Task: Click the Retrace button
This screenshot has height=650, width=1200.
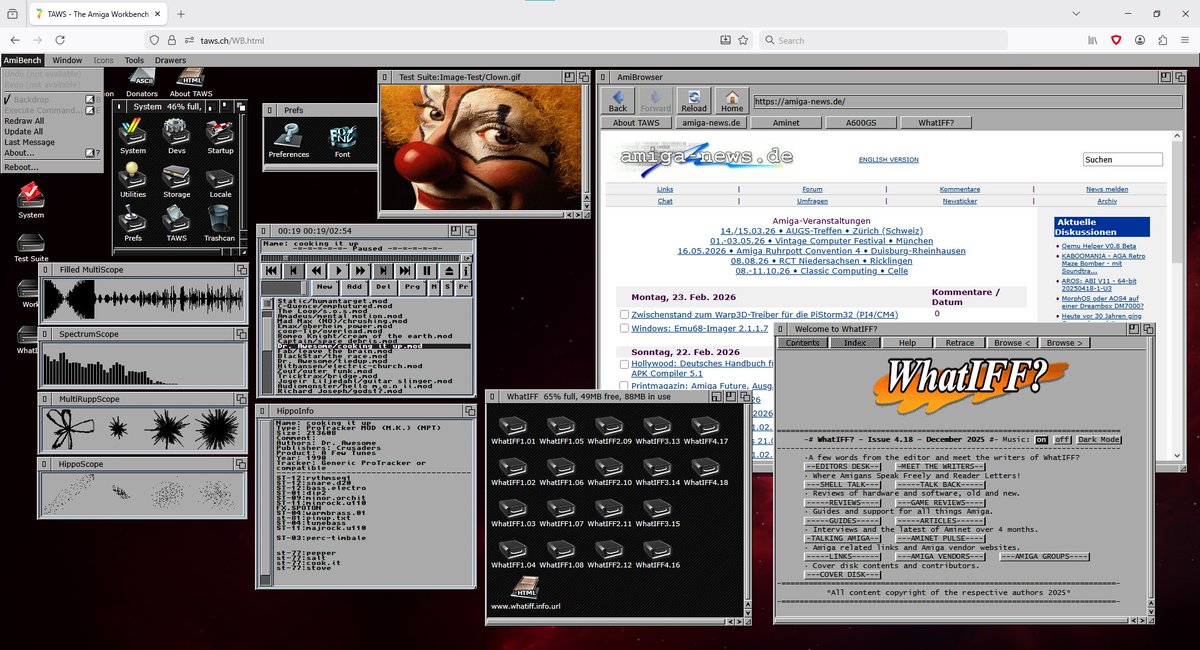Action: pos(959,343)
